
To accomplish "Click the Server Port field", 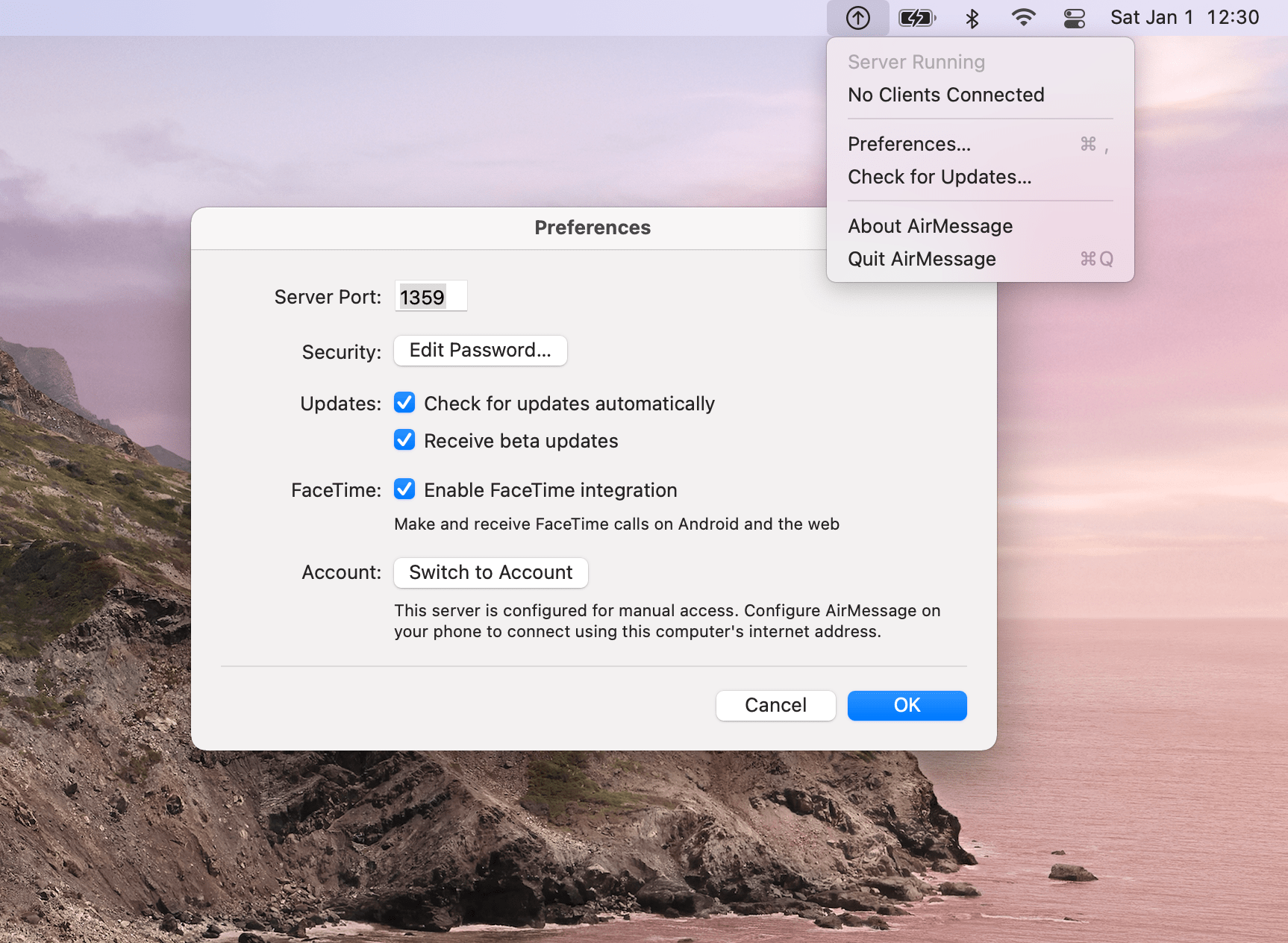I will (431, 296).
